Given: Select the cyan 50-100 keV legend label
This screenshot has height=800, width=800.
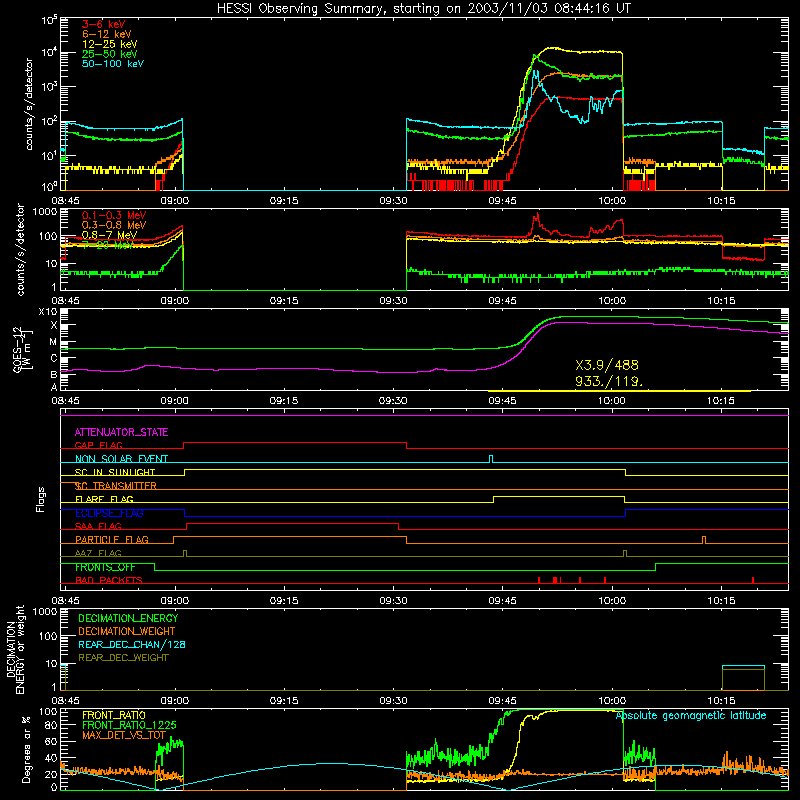Looking at the screenshot, I should (x=113, y=63).
